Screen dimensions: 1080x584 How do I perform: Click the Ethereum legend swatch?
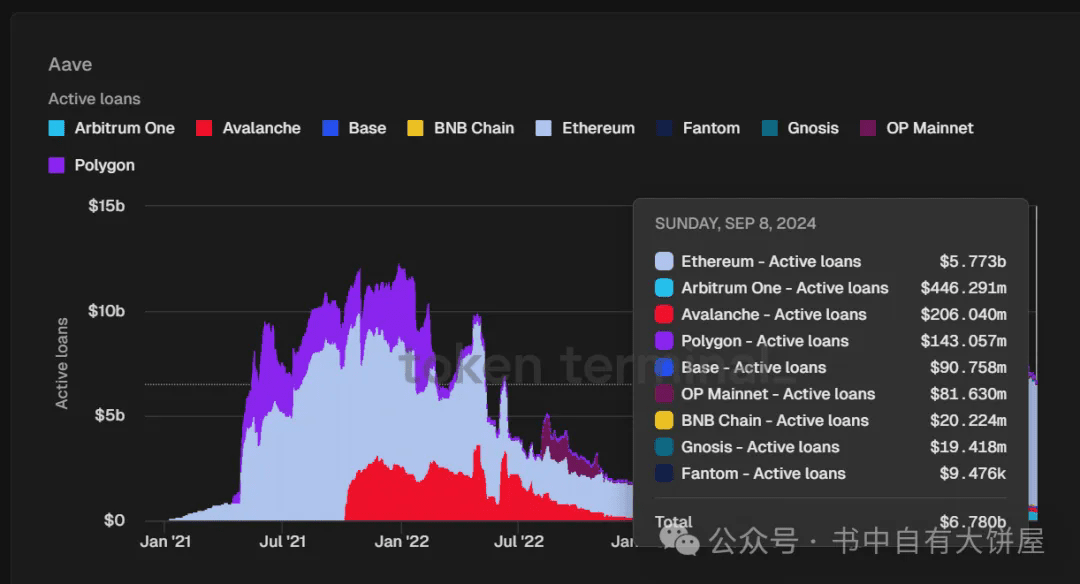543,128
